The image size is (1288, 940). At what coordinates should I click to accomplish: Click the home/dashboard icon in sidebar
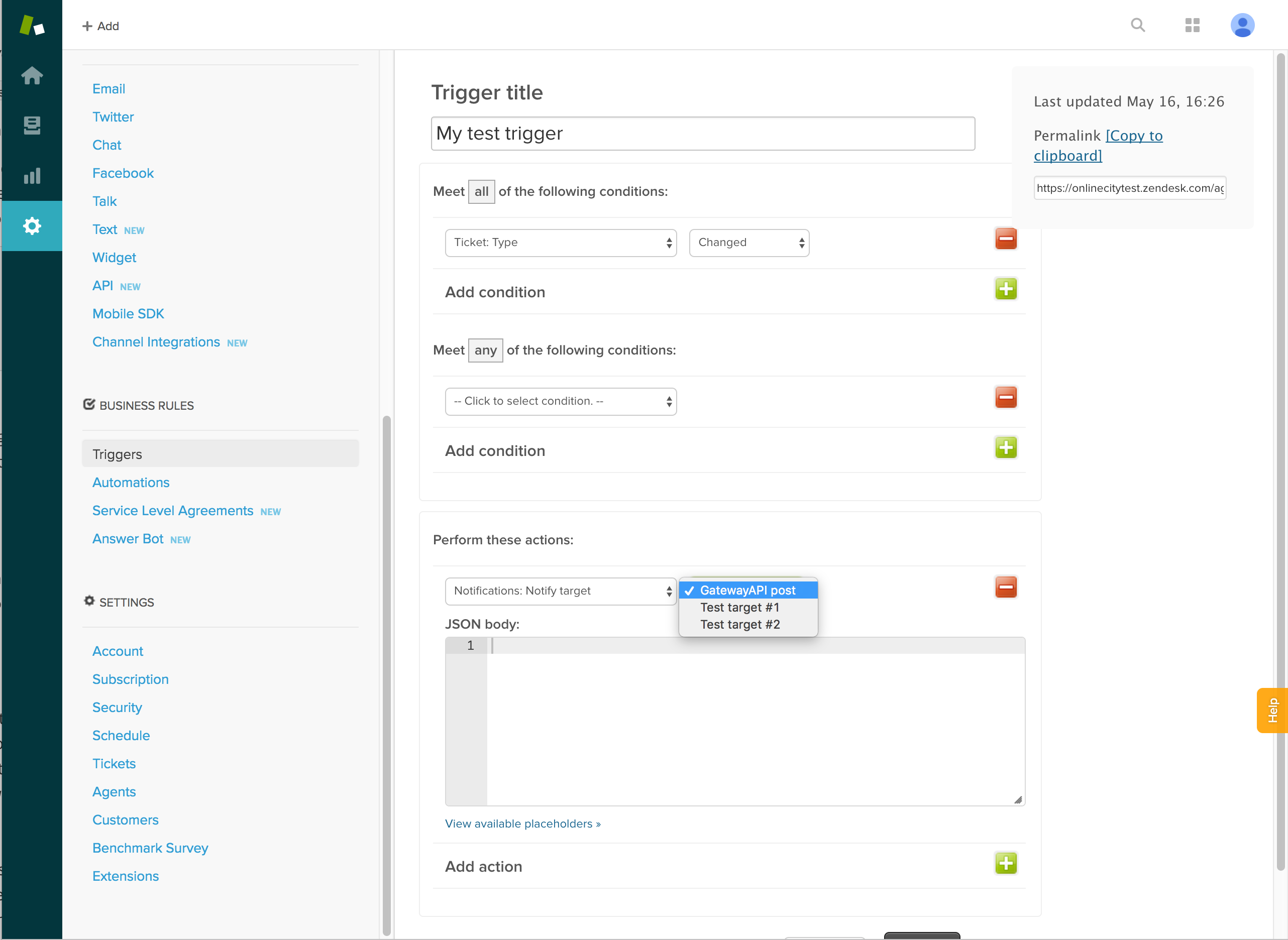[x=32, y=74]
